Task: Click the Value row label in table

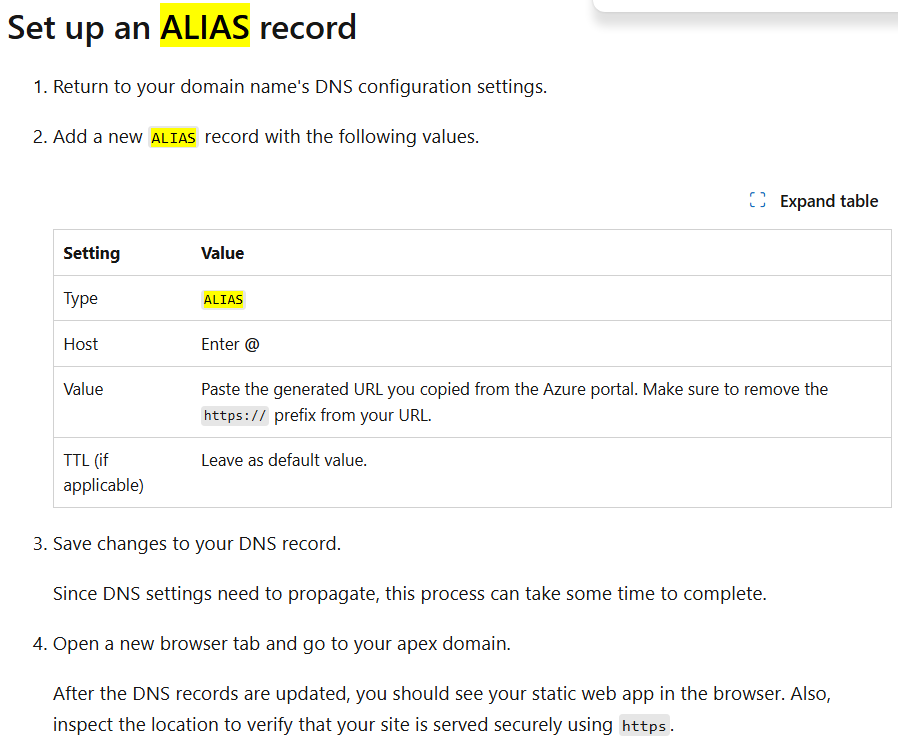Action: pyautogui.click(x=83, y=389)
